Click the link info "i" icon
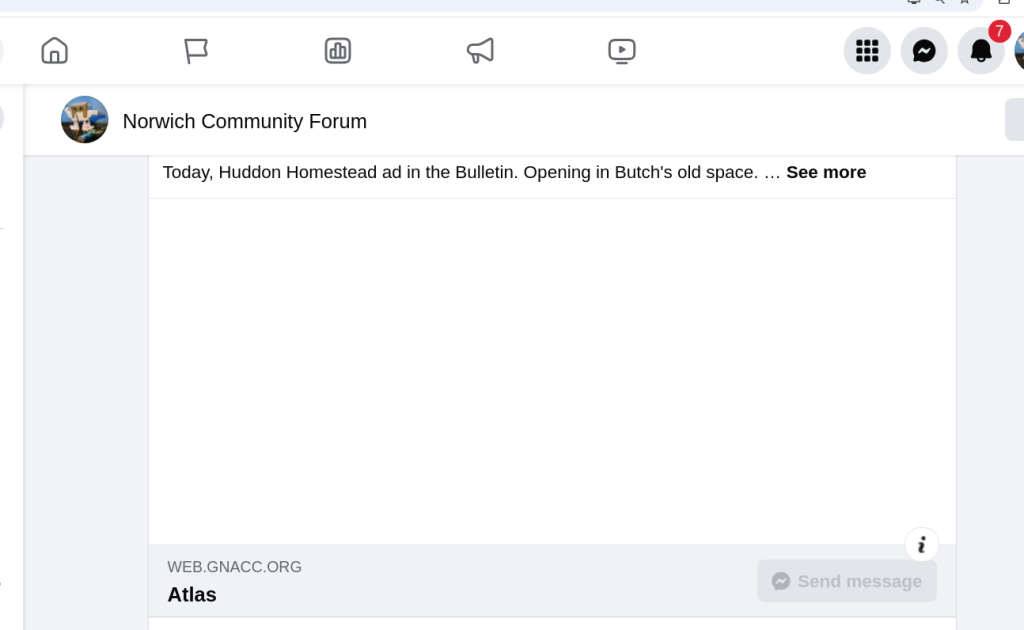The image size is (1024, 630). (921, 545)
